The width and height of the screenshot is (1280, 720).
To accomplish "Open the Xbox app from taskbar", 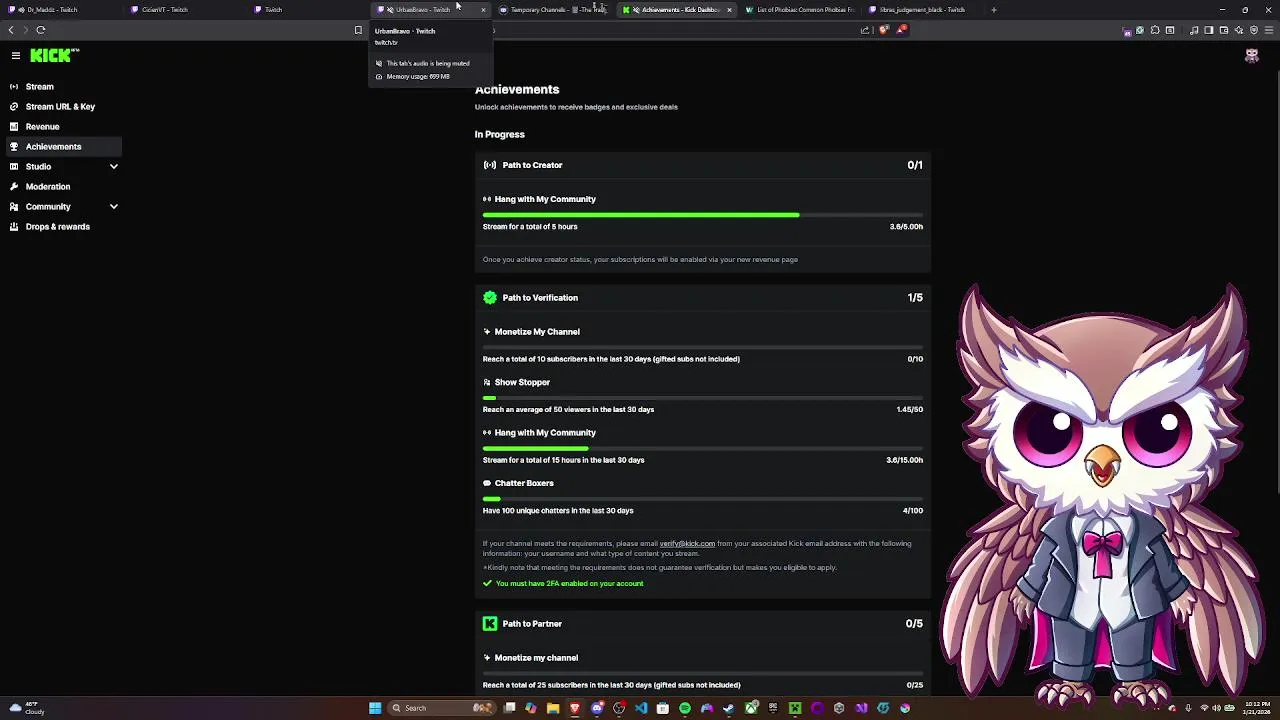I will [x=751, y=708].
